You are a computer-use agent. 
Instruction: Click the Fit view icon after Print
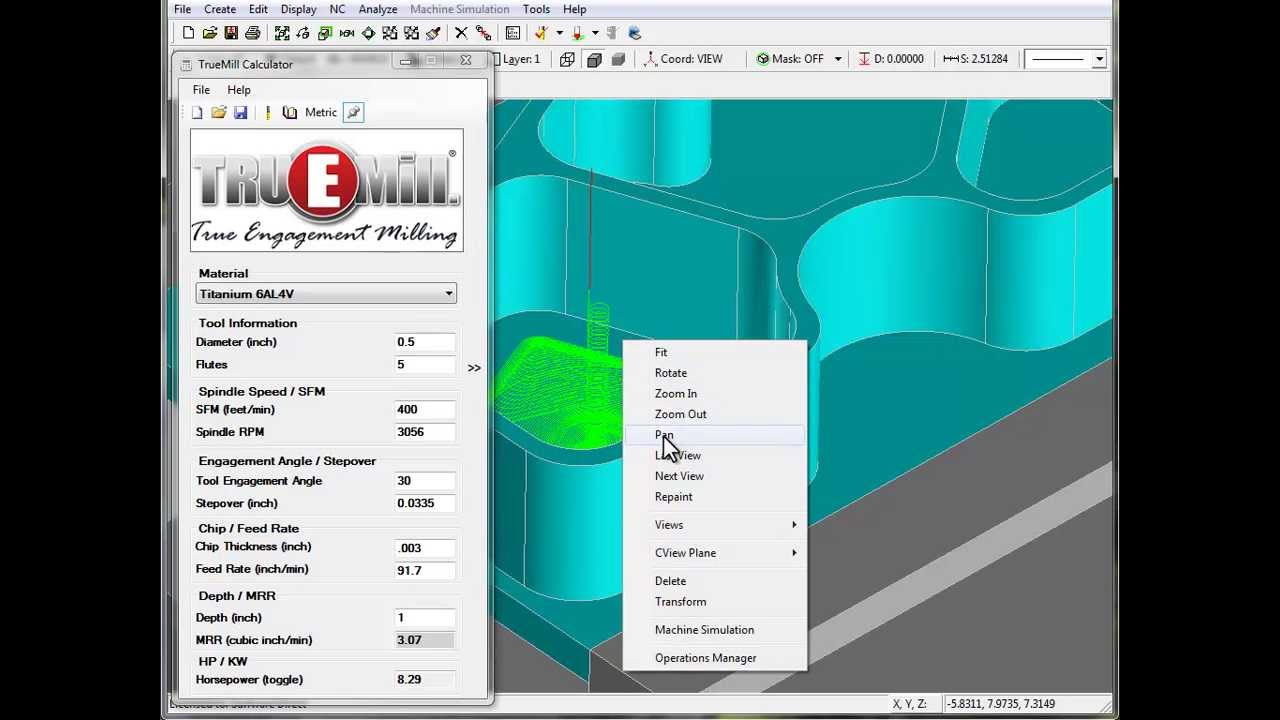pos(282,33)
